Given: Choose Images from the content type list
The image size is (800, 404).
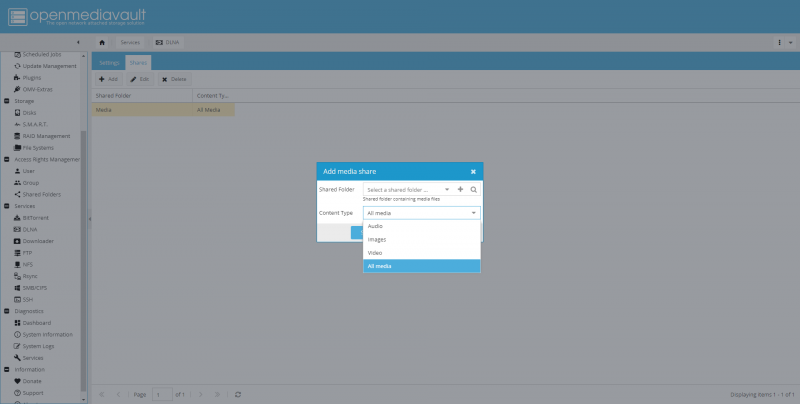Looking at the screenshot, I should tap(421, 239).
